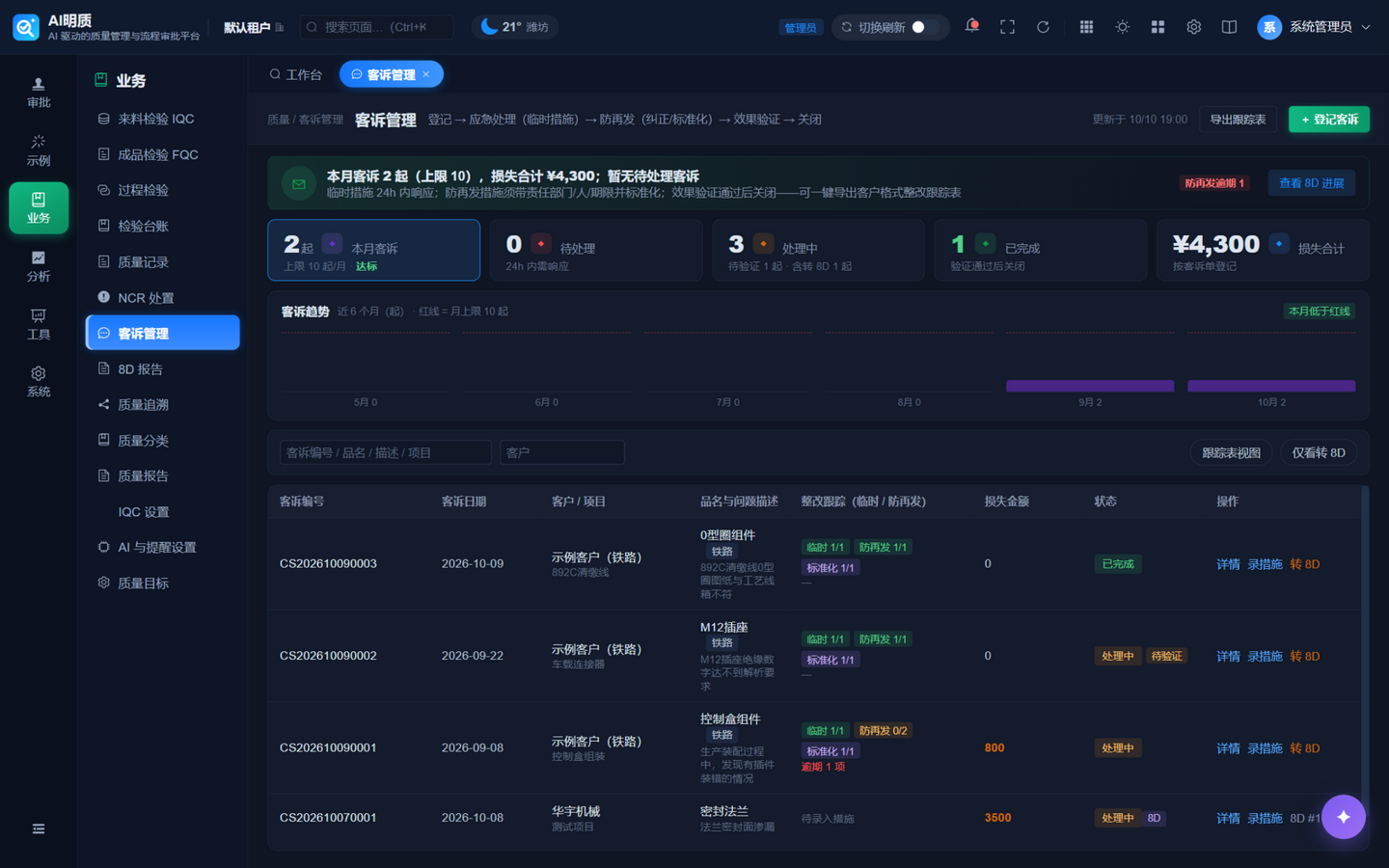Click the reload icon in the top bar
This screenshot has height=868, width=1389.
pos(1043,27)
